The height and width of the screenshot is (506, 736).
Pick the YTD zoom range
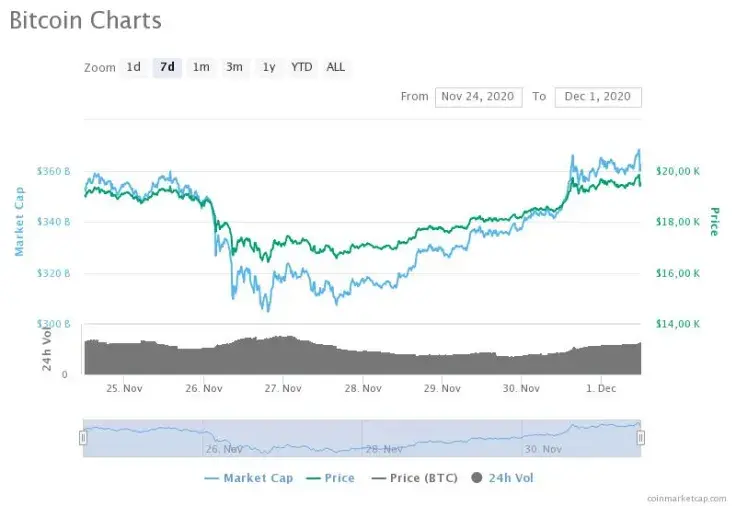coord(301,67)
